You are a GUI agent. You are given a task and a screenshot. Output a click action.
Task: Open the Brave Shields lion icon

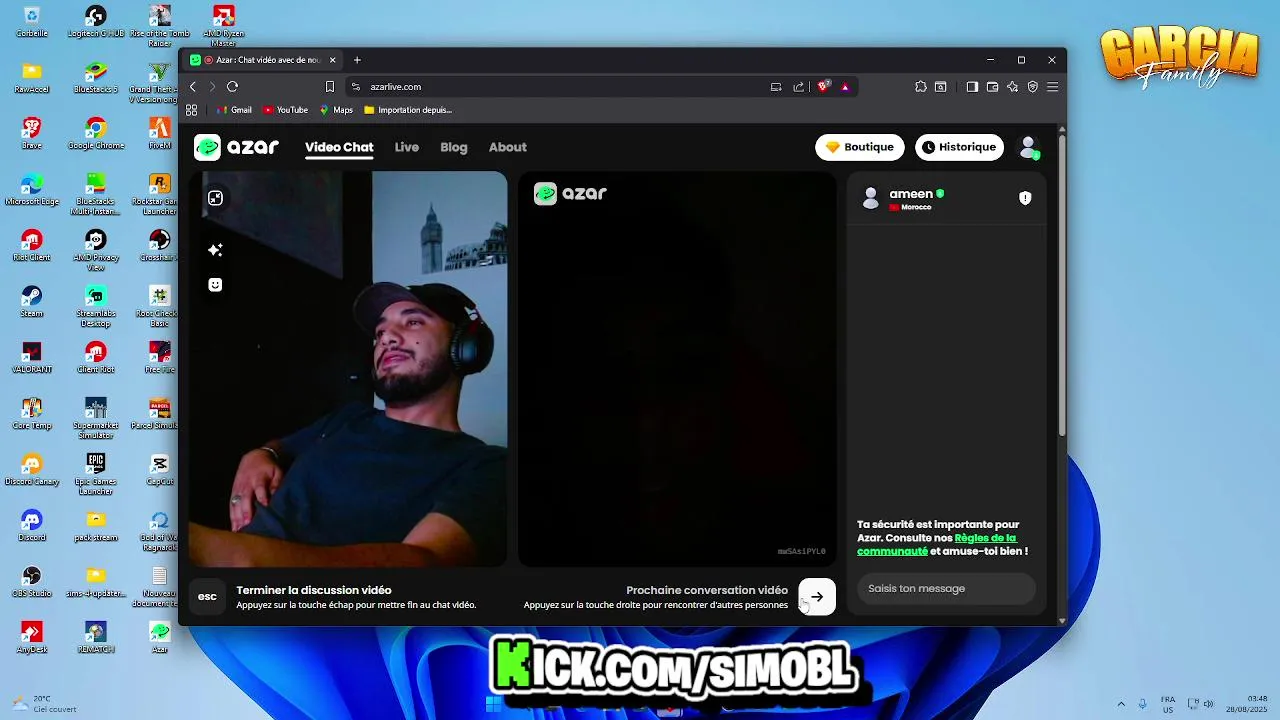coord(824,87)
